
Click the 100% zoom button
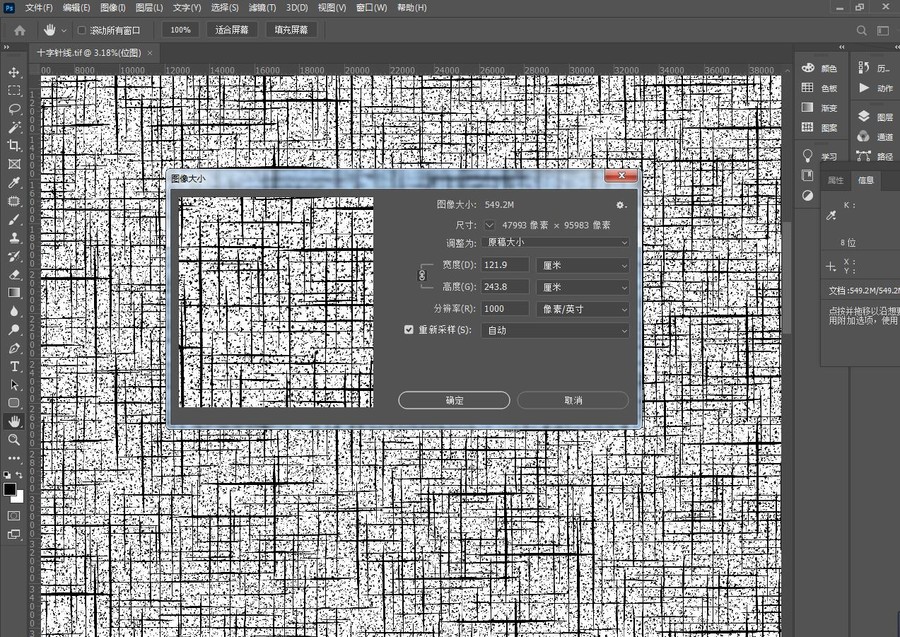[x=180, y=30]
